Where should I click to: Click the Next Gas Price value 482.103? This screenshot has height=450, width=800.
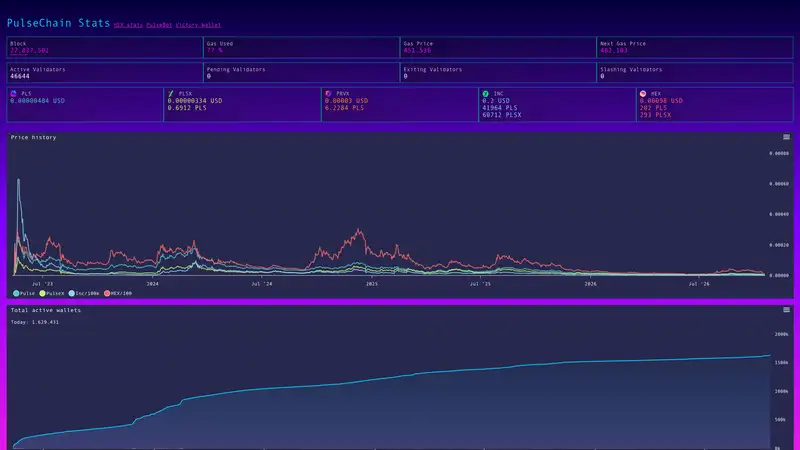614,51
